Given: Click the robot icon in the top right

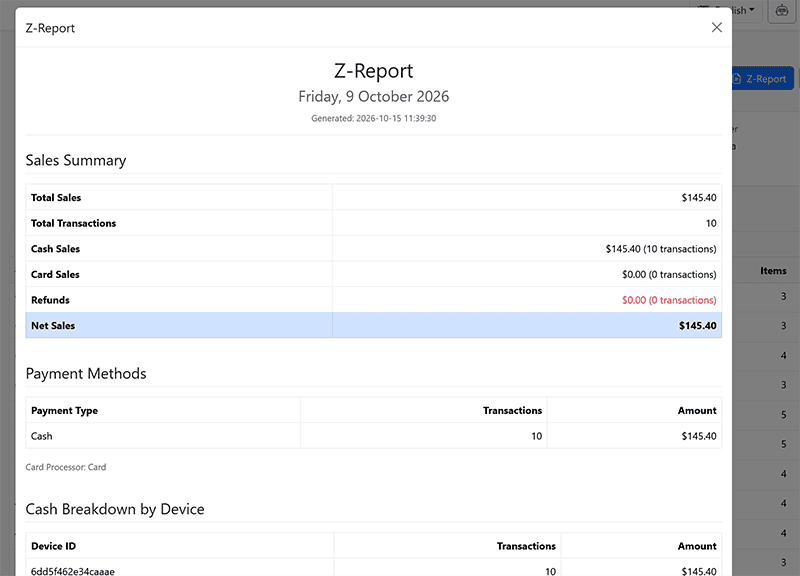Looking at the screenshot, I should [782, 11].
